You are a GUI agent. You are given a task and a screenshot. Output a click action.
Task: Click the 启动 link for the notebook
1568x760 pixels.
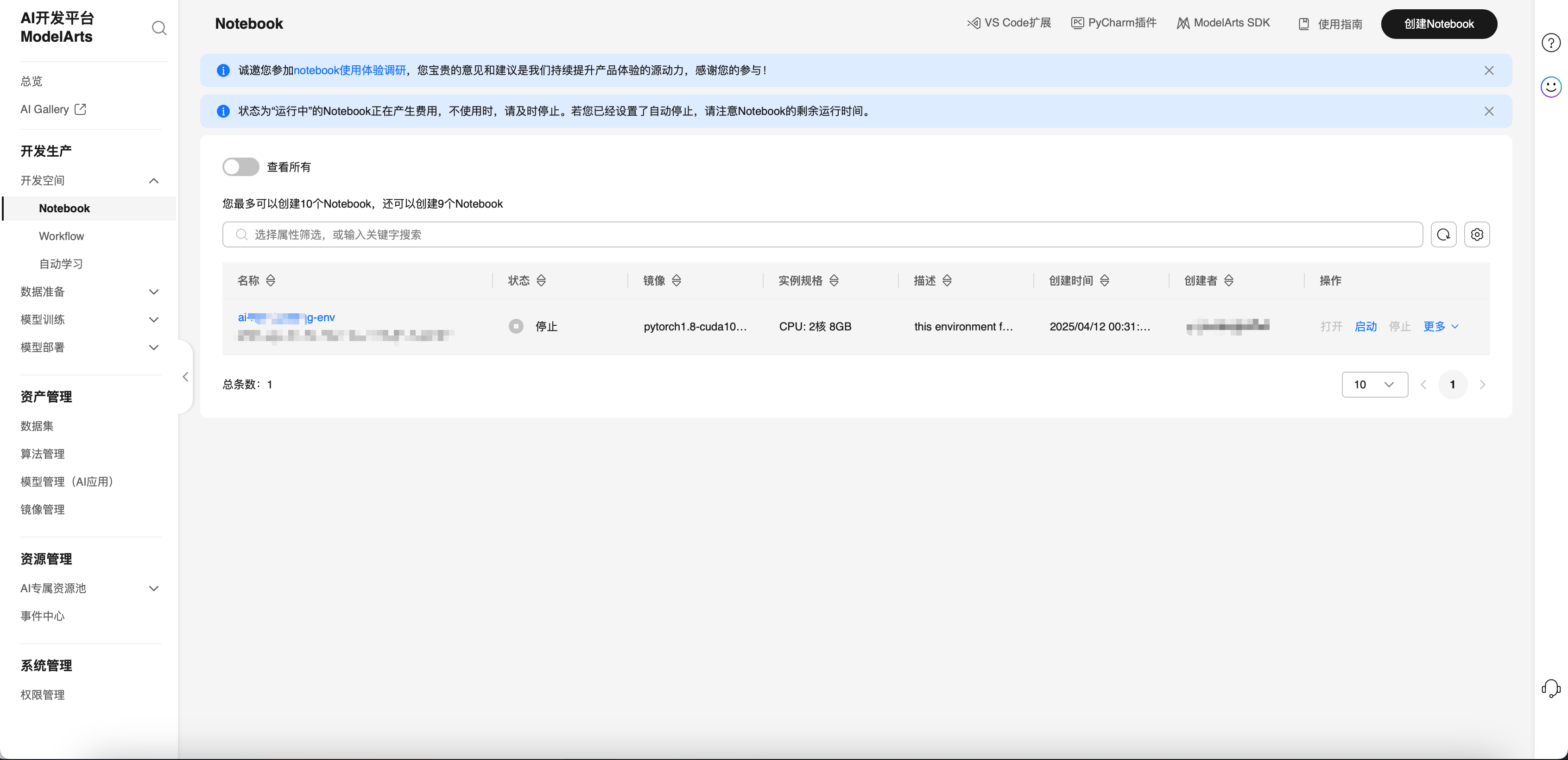click(1366, 326)
